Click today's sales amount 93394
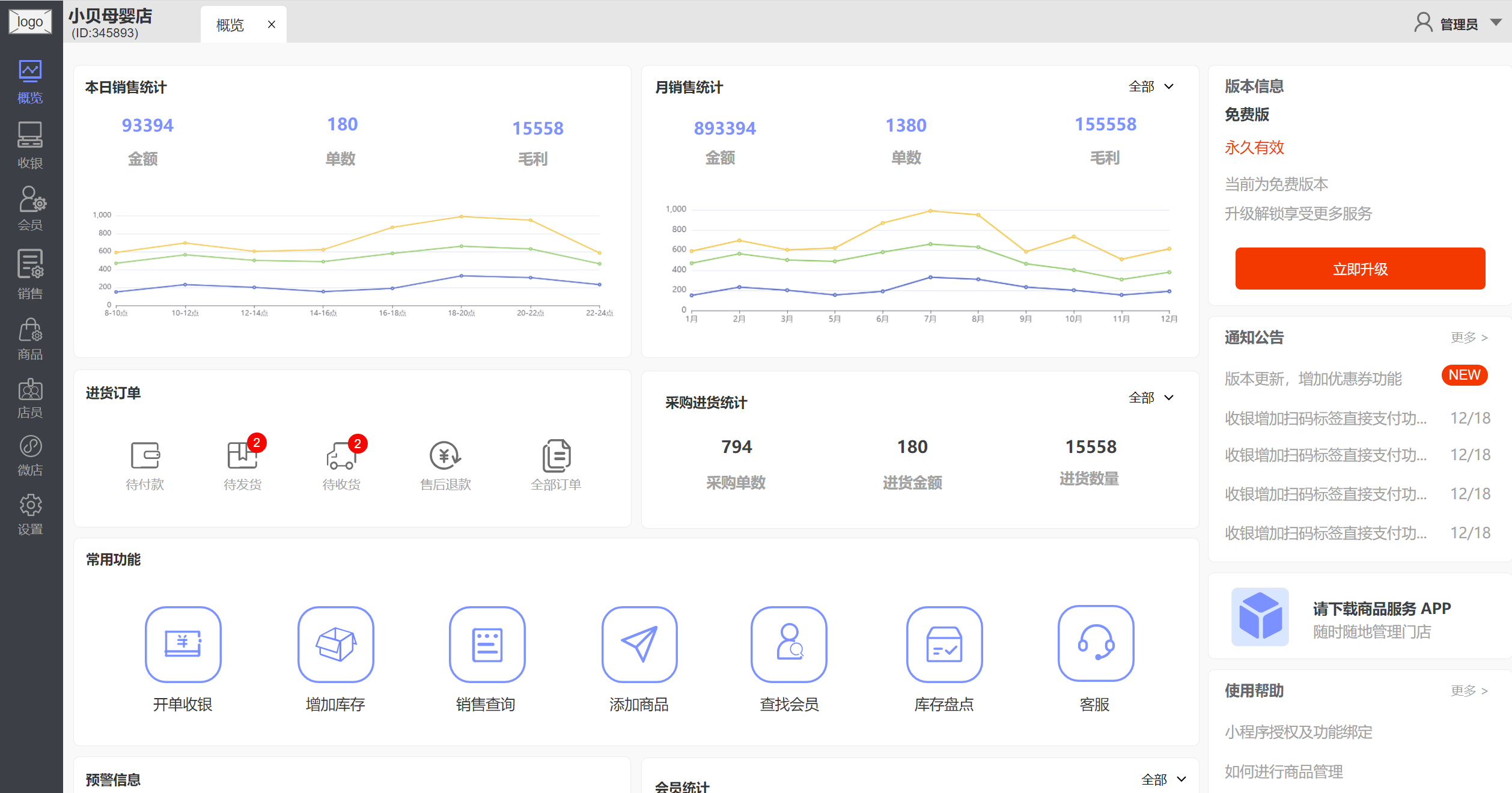The image size is (1512, 793). coord(147,125)
